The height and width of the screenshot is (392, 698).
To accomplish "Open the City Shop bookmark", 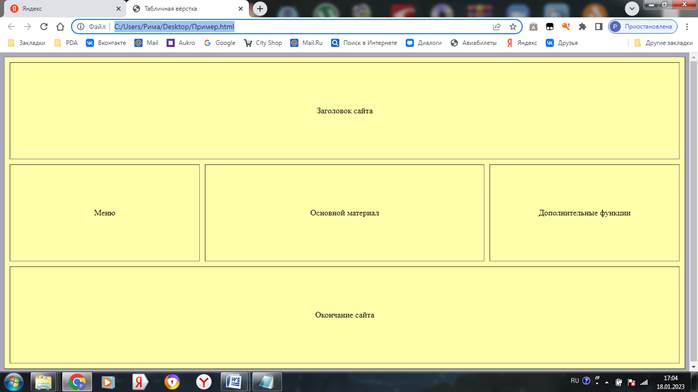I will coord(263,43).
